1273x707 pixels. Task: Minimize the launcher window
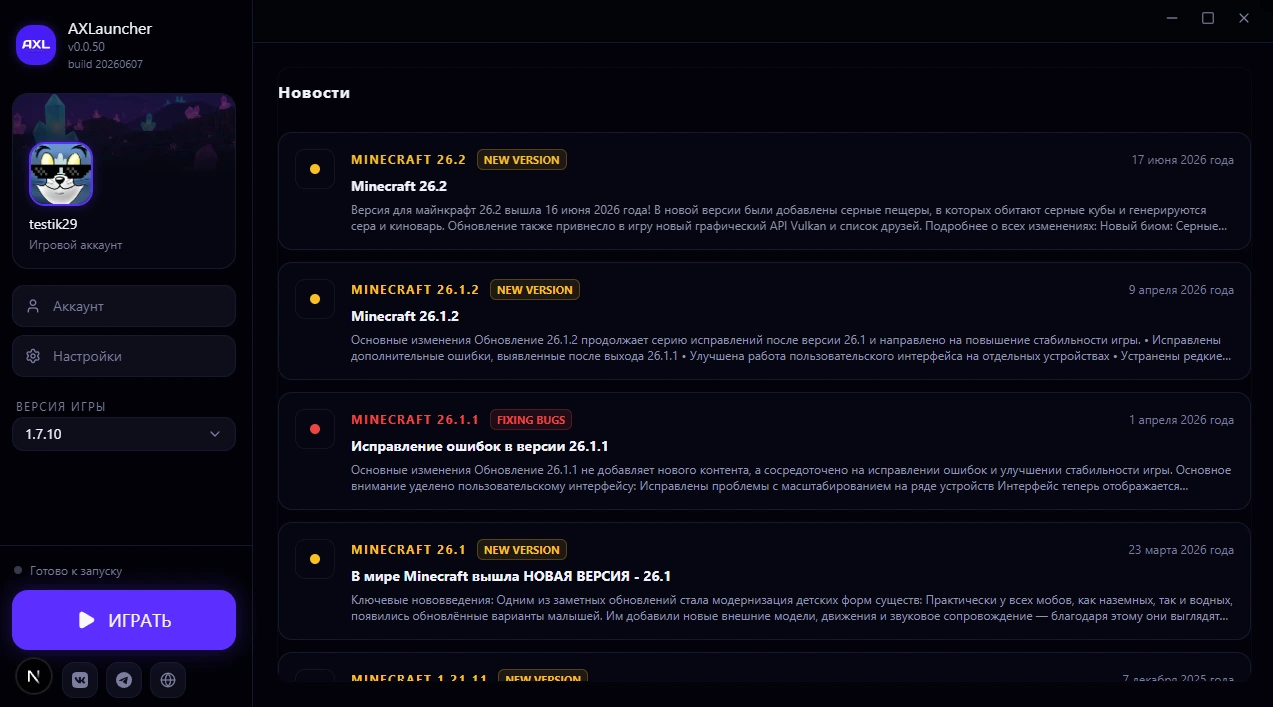pyautogui.click(x=1171, y=18)
